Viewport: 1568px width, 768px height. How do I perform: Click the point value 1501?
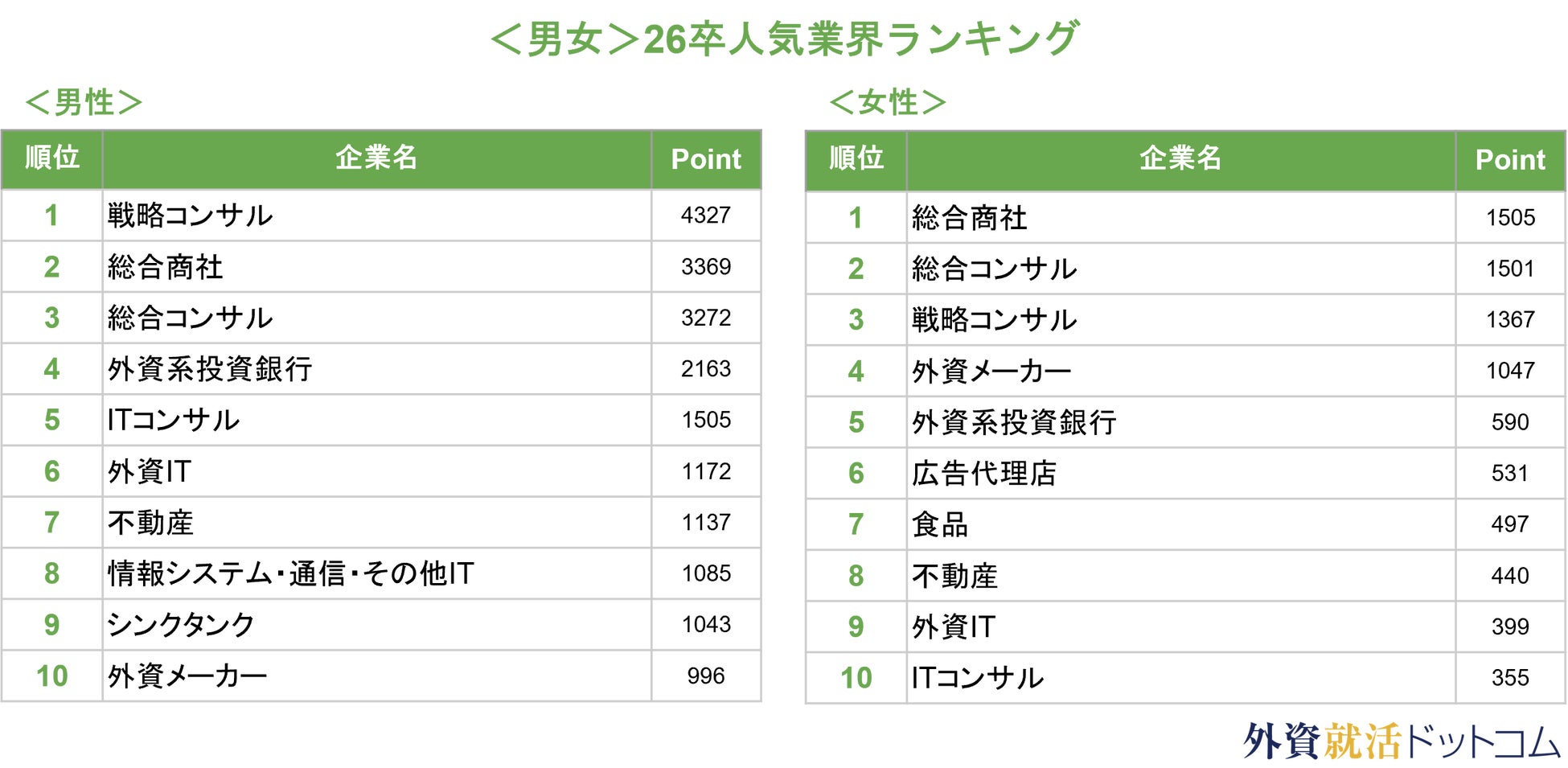pyautogui.click(x=1509, y=269)
